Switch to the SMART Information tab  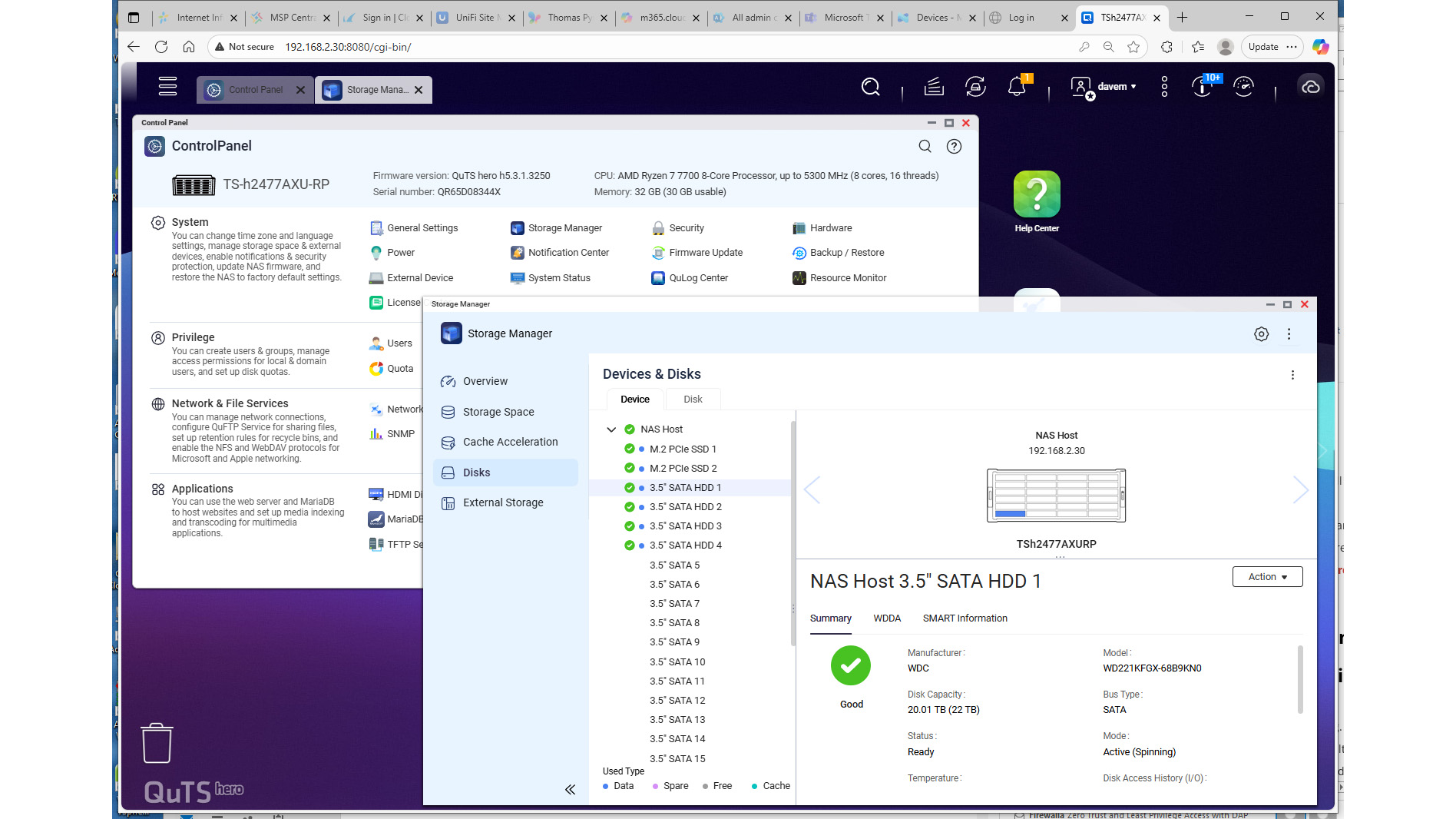click(965, 618)
